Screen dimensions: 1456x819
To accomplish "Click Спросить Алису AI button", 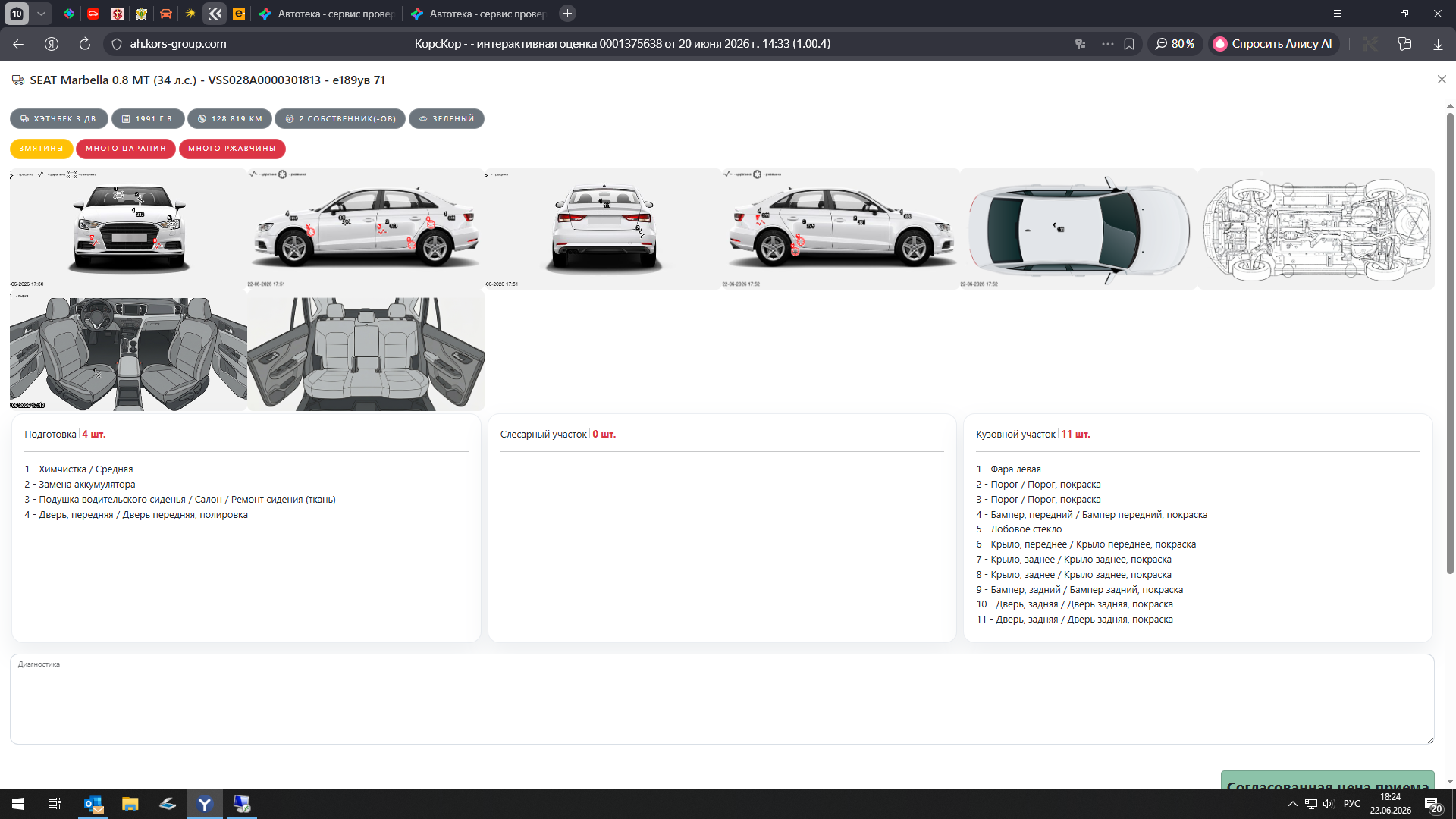I will (x=1273, y=44).
